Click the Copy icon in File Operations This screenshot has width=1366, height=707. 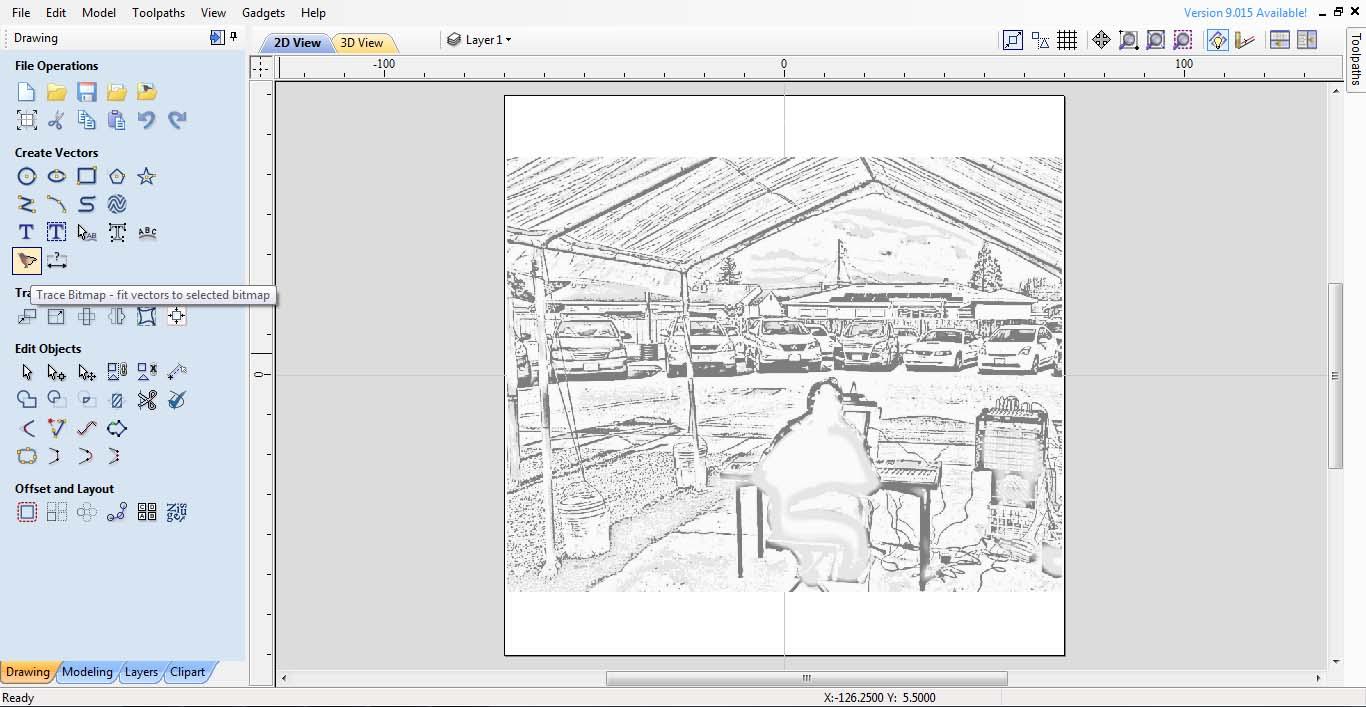click(x=87, y=120)
